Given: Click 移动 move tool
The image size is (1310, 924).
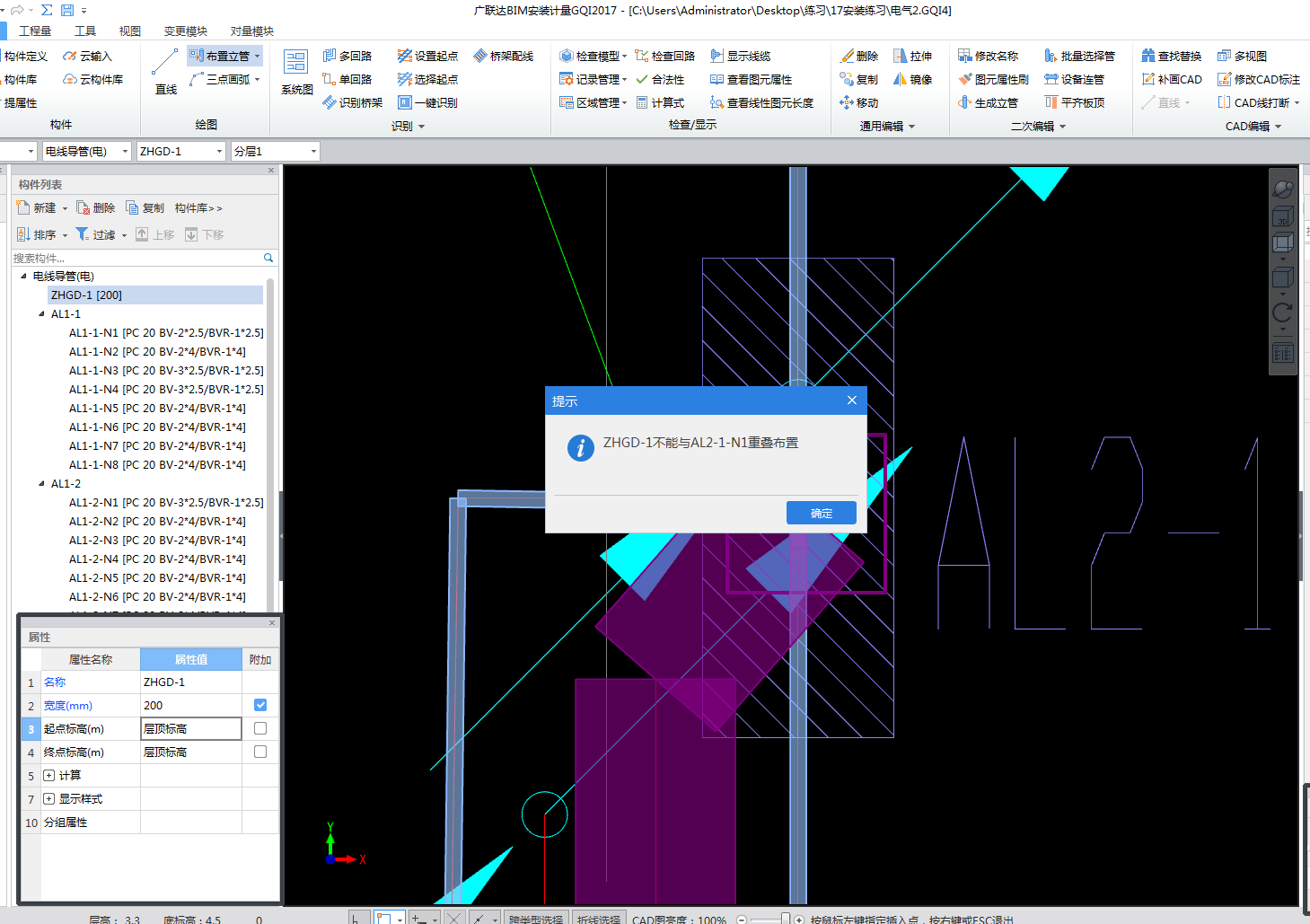Looking at the screenshot, I should (x=859, y=102).
